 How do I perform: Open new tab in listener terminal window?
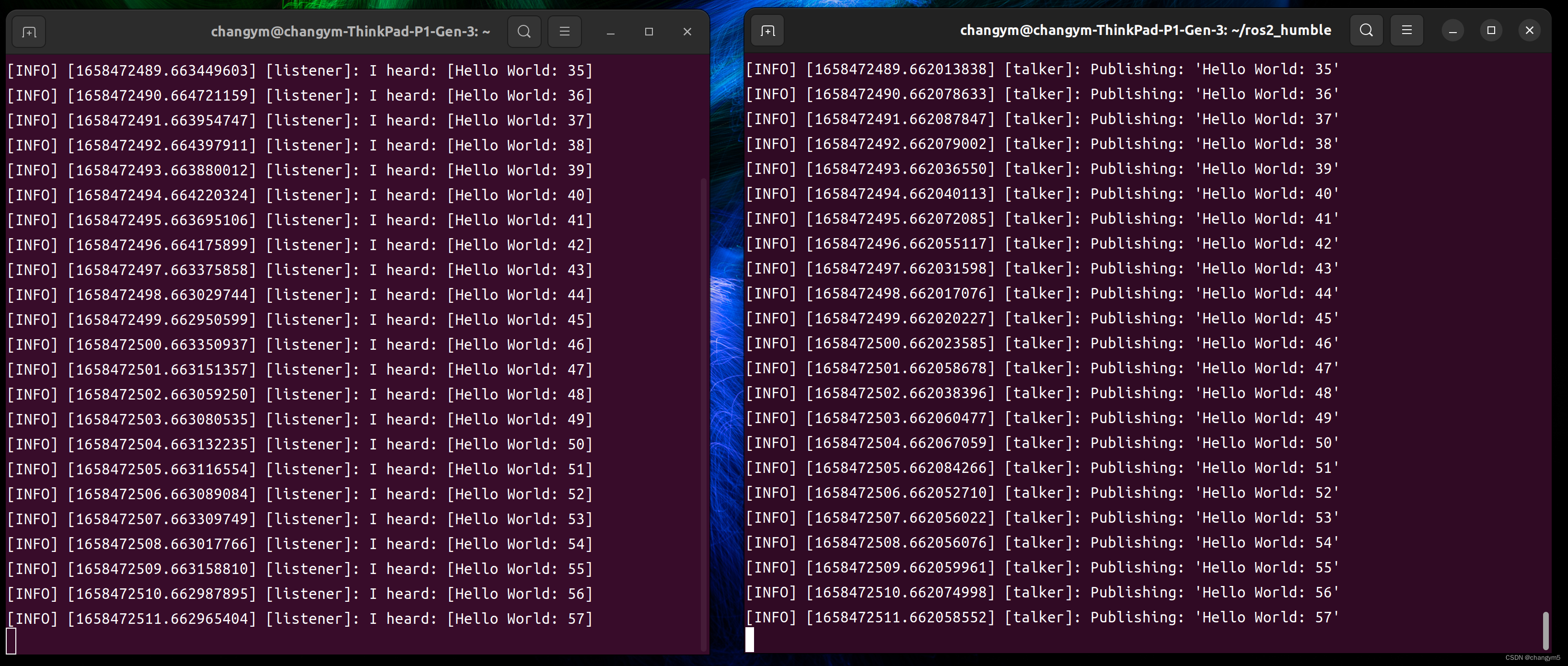click(x=29, y=32)
